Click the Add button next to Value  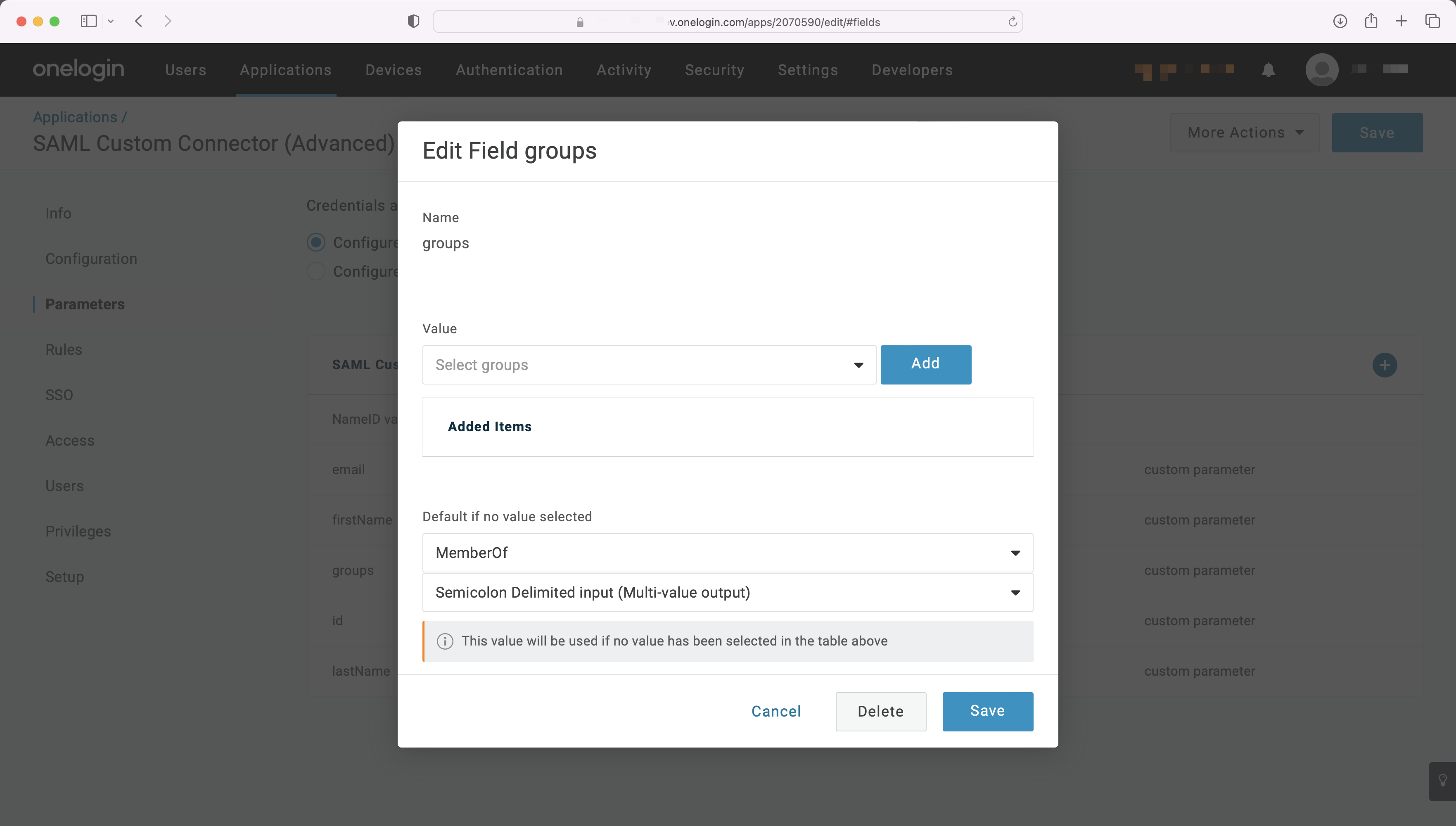click(x=926, y=365)
